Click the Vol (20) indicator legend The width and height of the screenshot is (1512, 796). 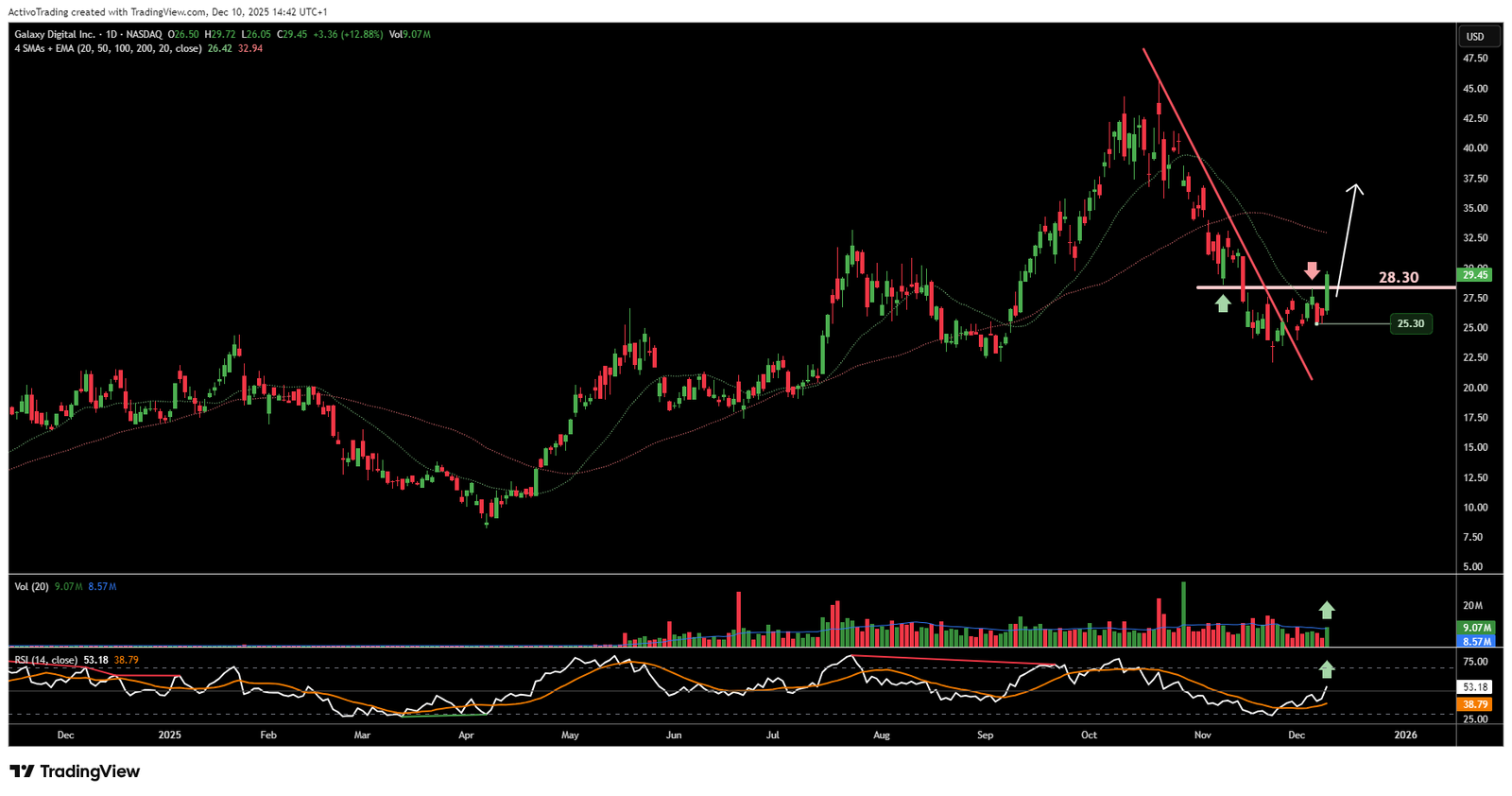[32, 587]
